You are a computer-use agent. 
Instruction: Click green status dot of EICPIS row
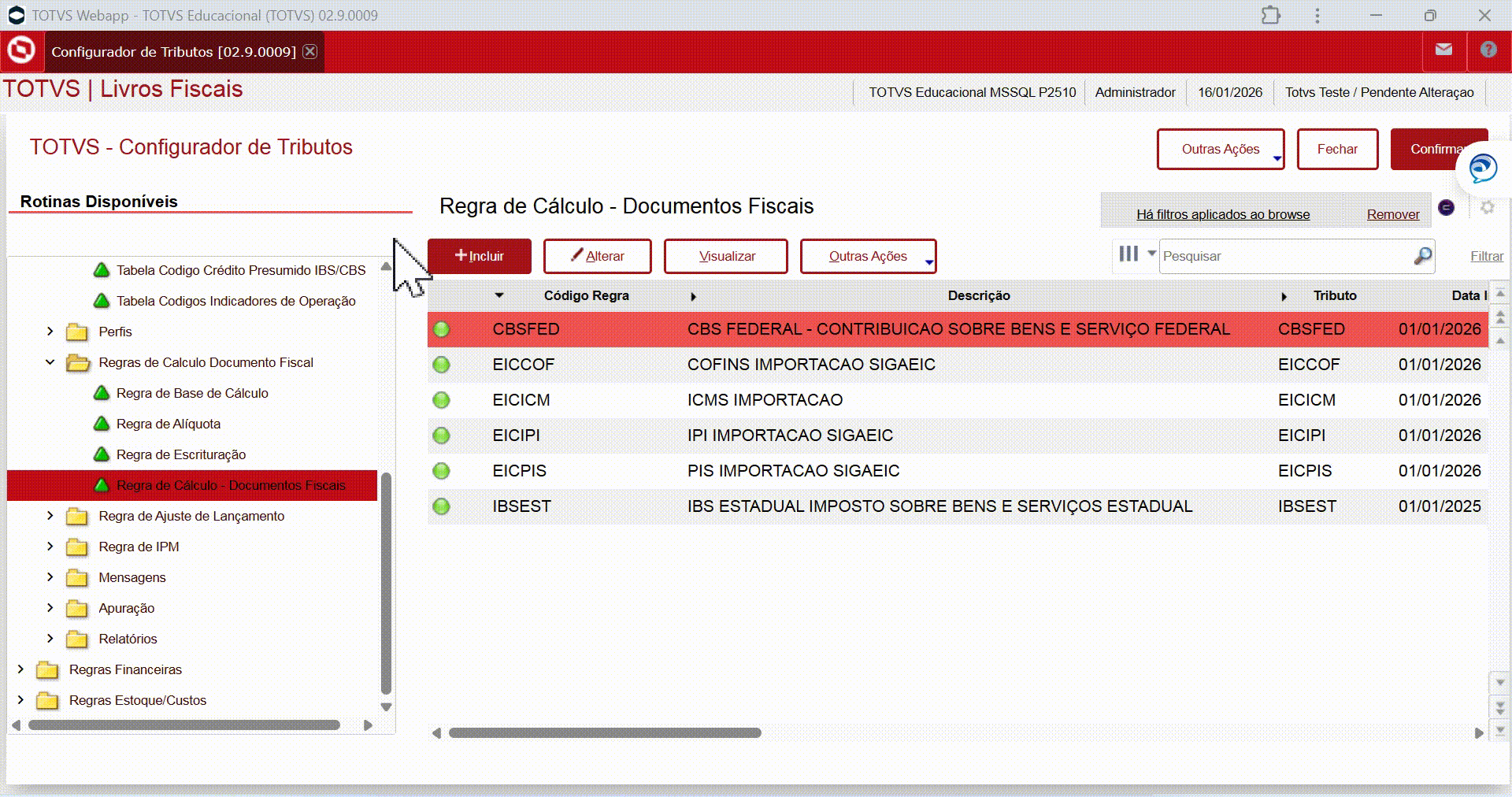(442, 471)
